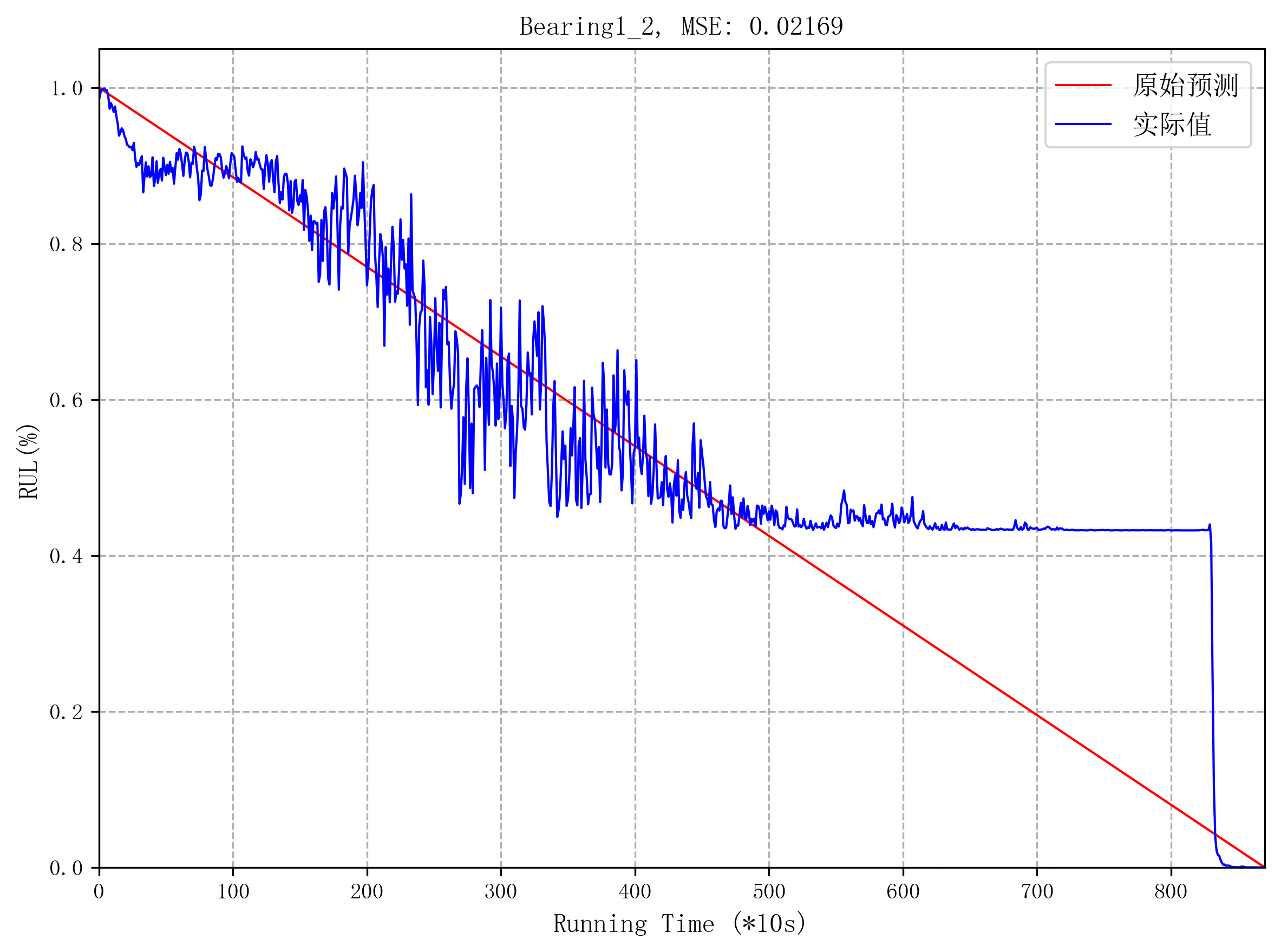
Task: Click the x-axis tick label '300'
Action: click(x=500, y=891)
